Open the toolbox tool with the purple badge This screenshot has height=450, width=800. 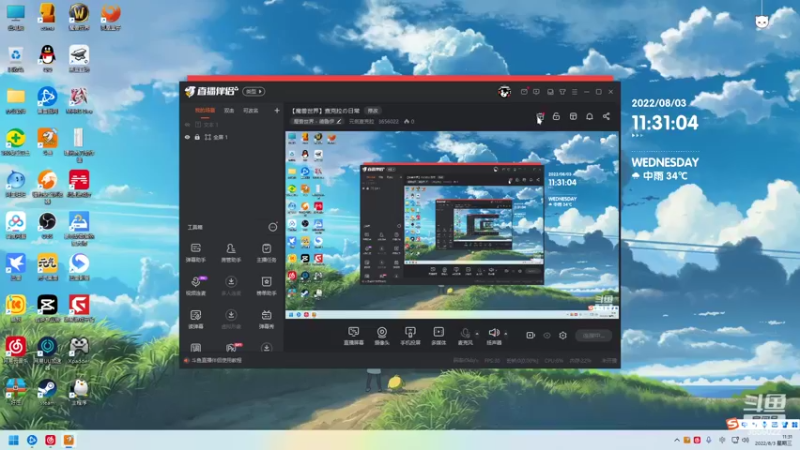tap(196, 286)
